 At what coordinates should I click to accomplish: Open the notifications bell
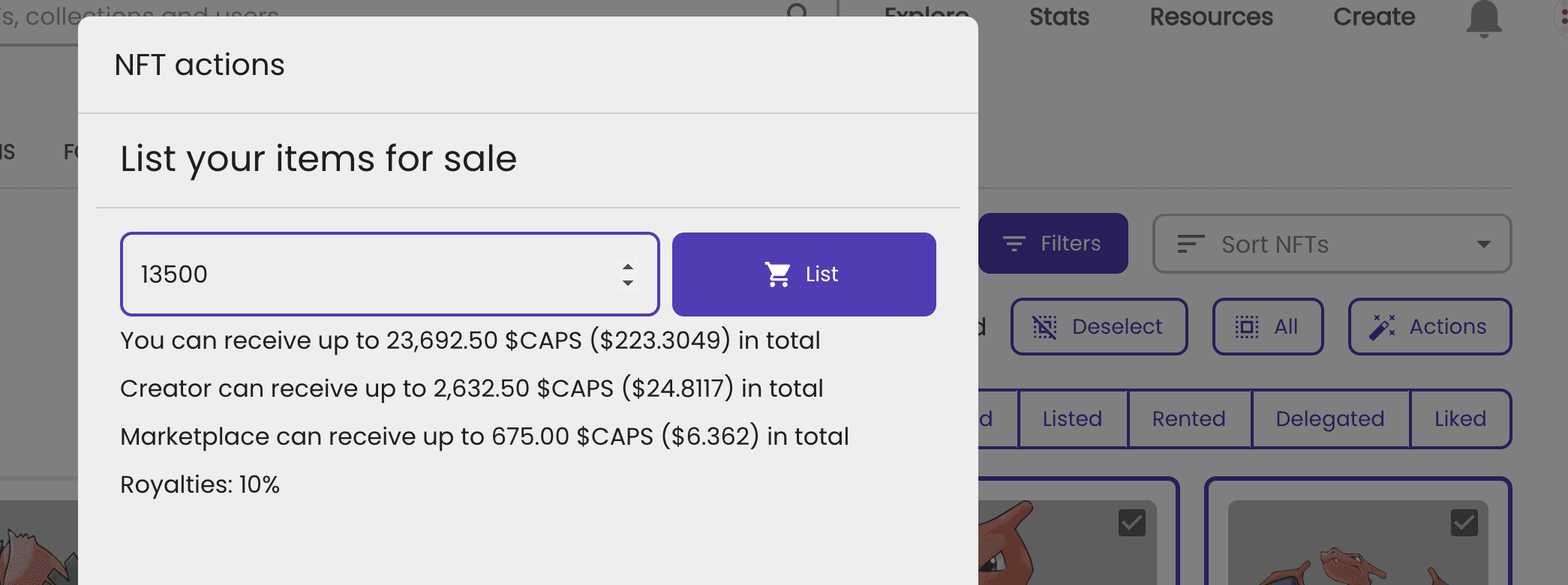tap(1483, 18)
